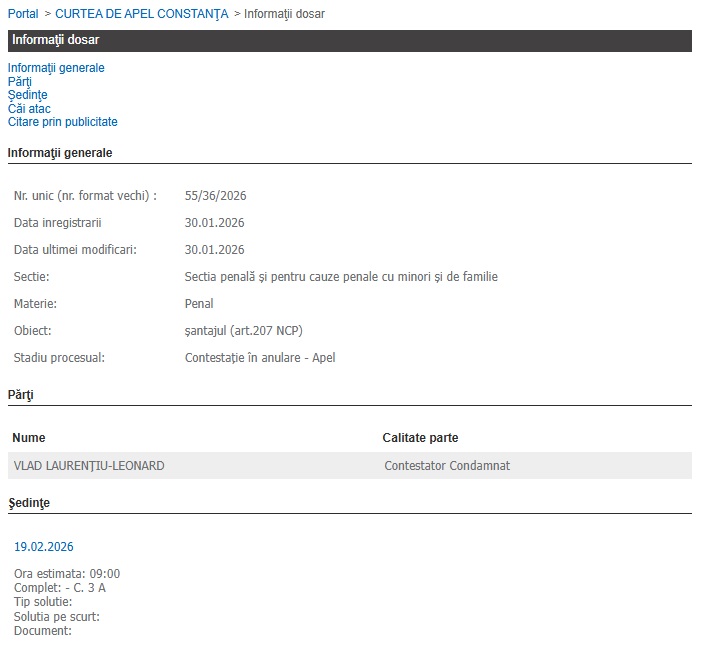Select the Căi atac navigation link

29,109
